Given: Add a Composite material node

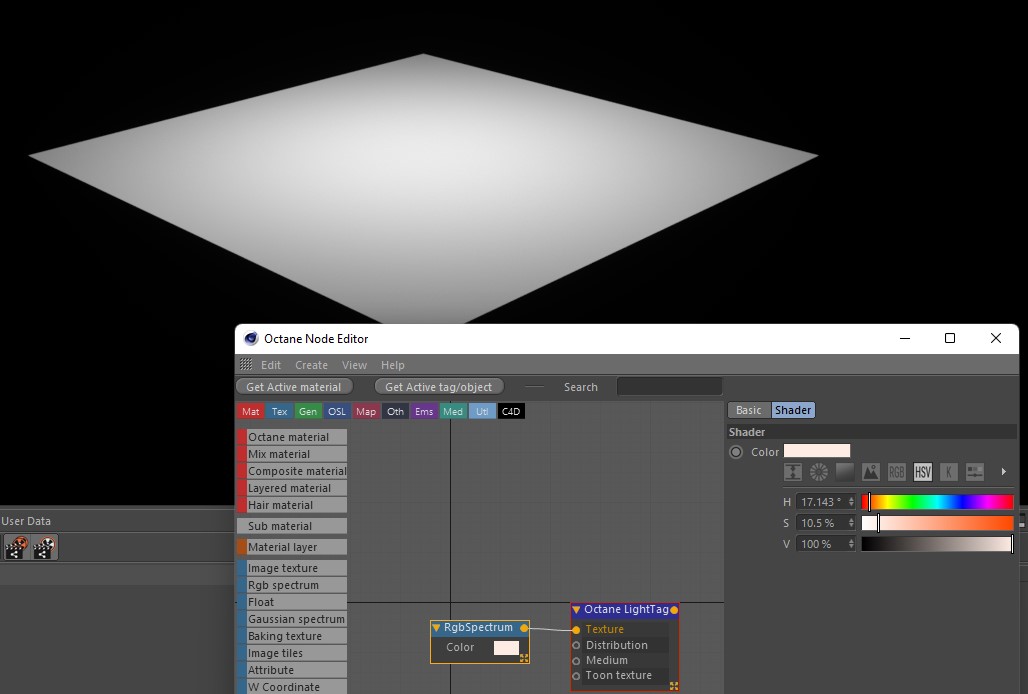Looking at the screenshot, I should click(292, 471).
